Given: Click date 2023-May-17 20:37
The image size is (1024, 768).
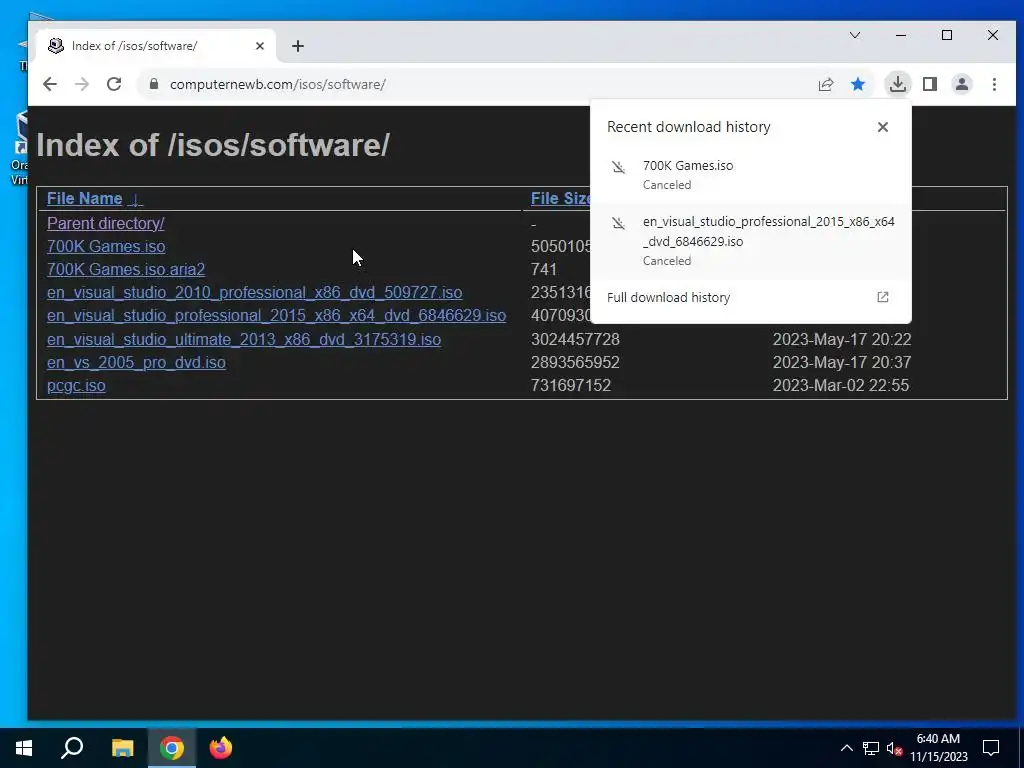Looking at the screenshot, I should [842, 362].
